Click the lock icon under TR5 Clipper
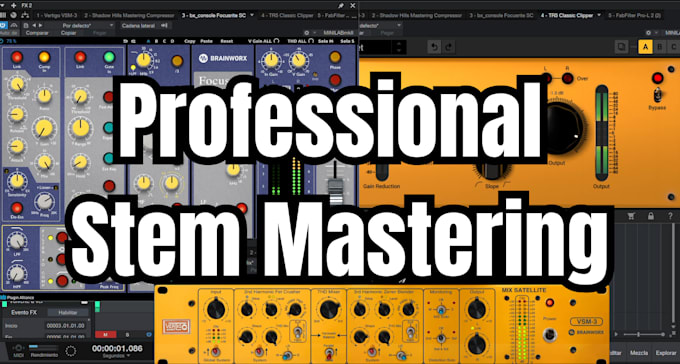 pos(651,216)
